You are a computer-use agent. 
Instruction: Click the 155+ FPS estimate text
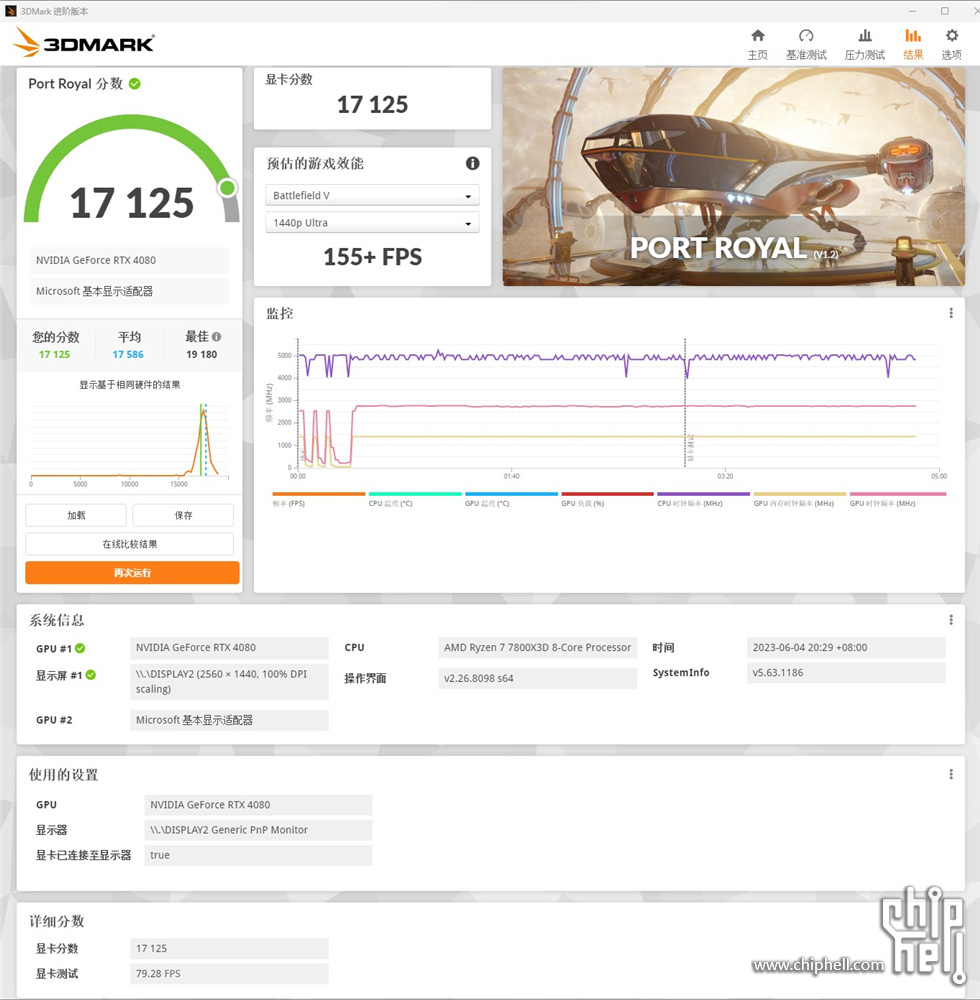pyautogui.click(x=372, y=257)
